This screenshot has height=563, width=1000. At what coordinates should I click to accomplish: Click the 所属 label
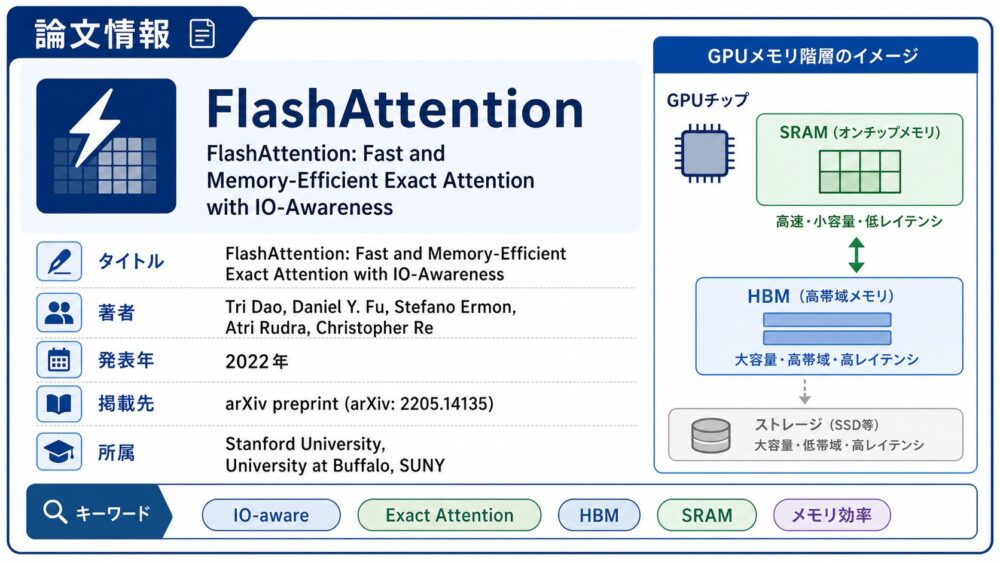[x=116, y=453]
